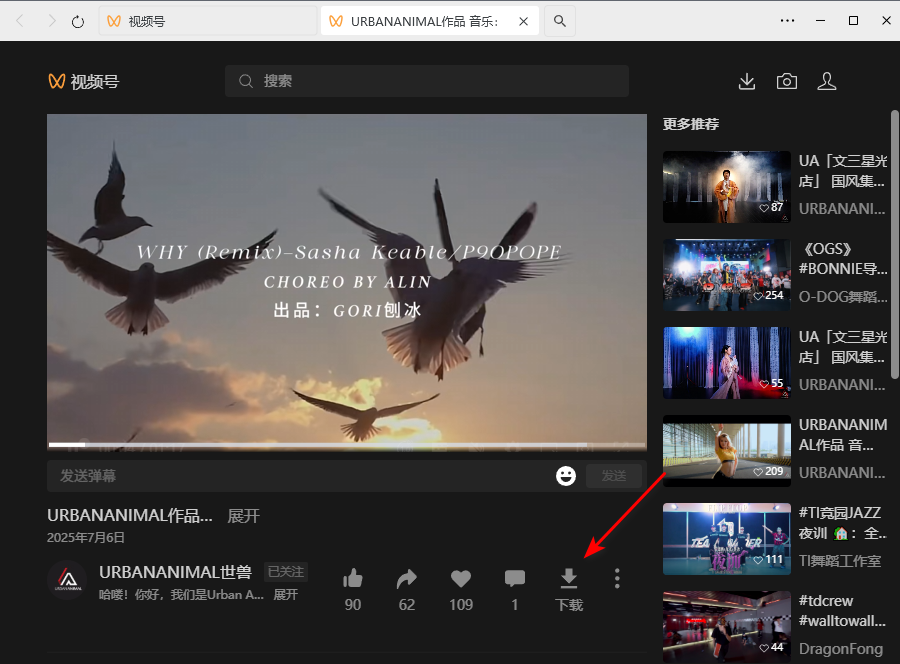Expand the video title with 展开

point(243,516)
